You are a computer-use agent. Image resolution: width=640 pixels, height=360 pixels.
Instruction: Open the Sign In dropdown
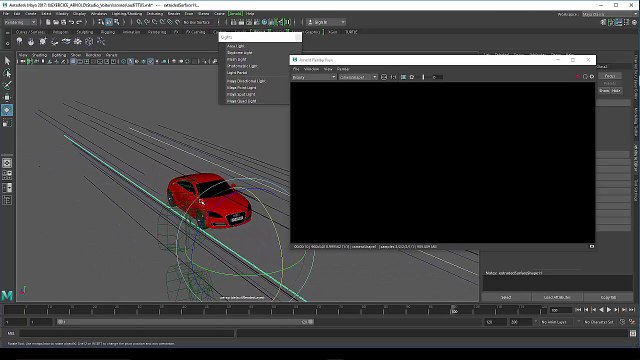coord(326,22)
